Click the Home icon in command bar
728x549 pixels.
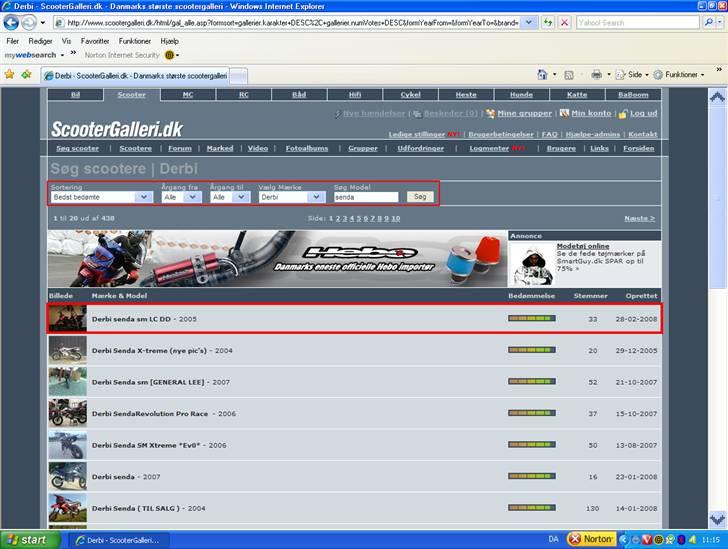pos(543,74)
